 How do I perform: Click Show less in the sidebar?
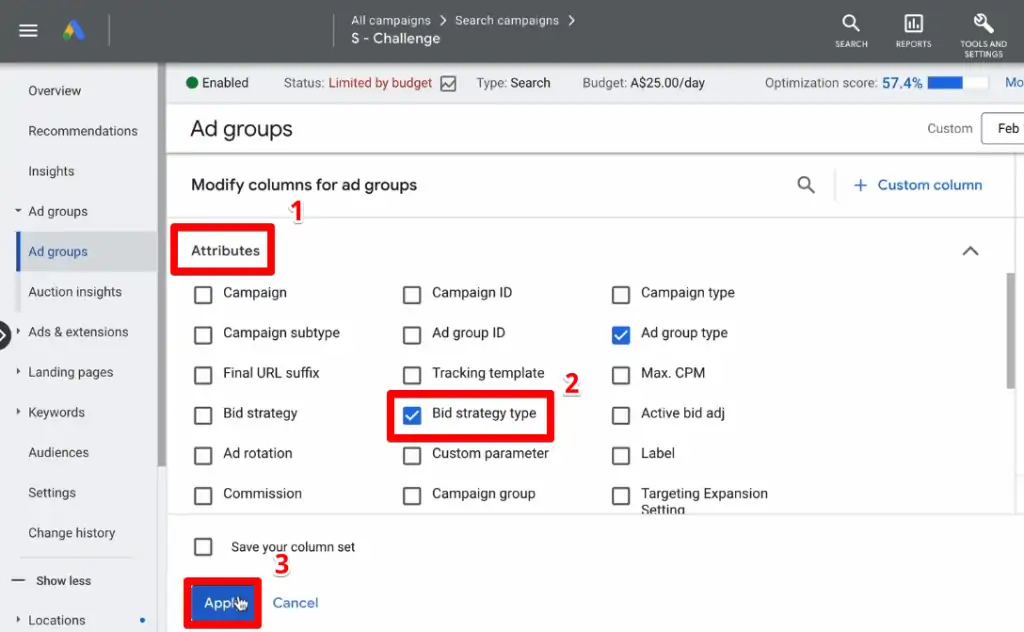[x=64, y=580]
